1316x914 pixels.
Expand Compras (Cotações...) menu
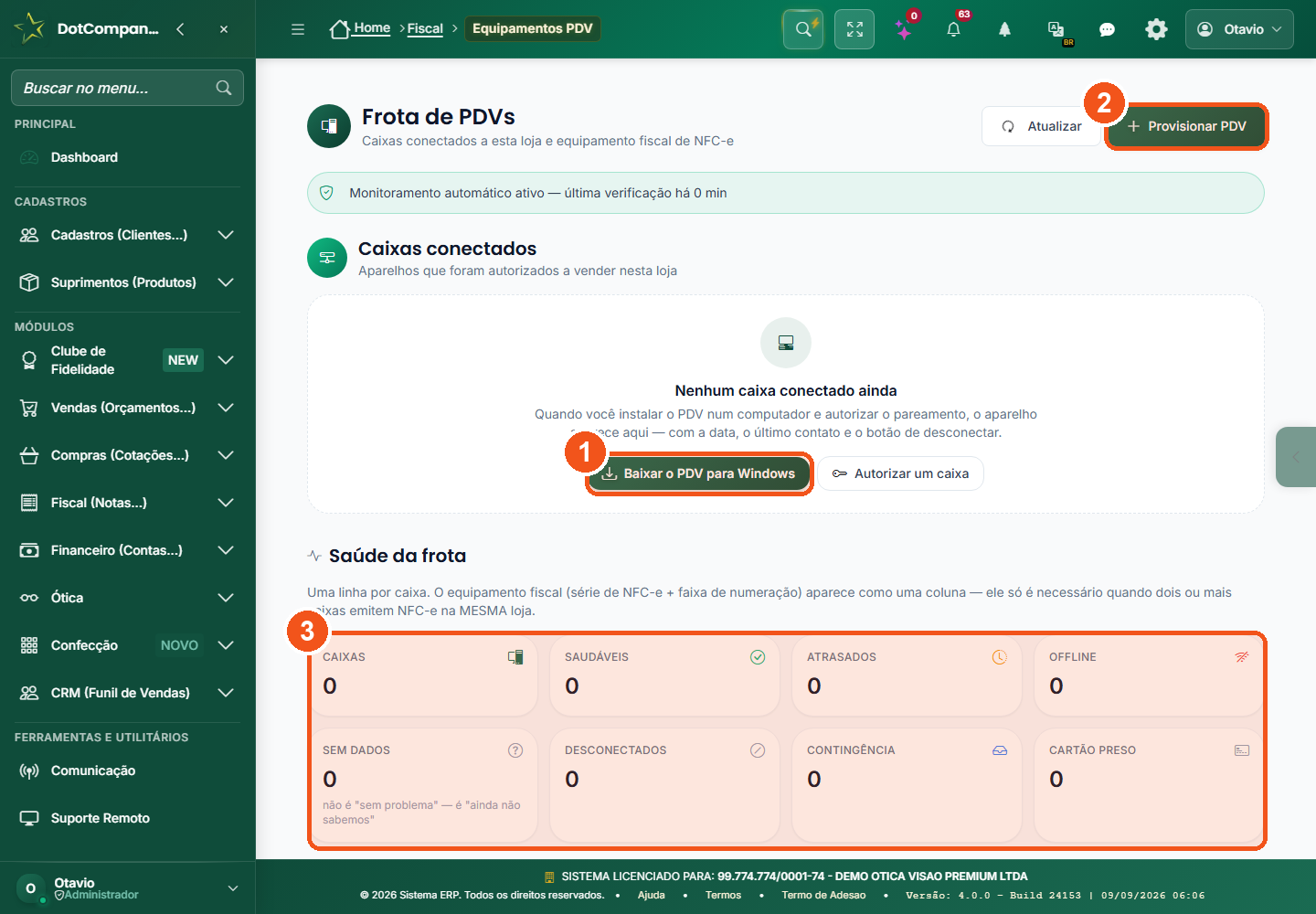127,455
